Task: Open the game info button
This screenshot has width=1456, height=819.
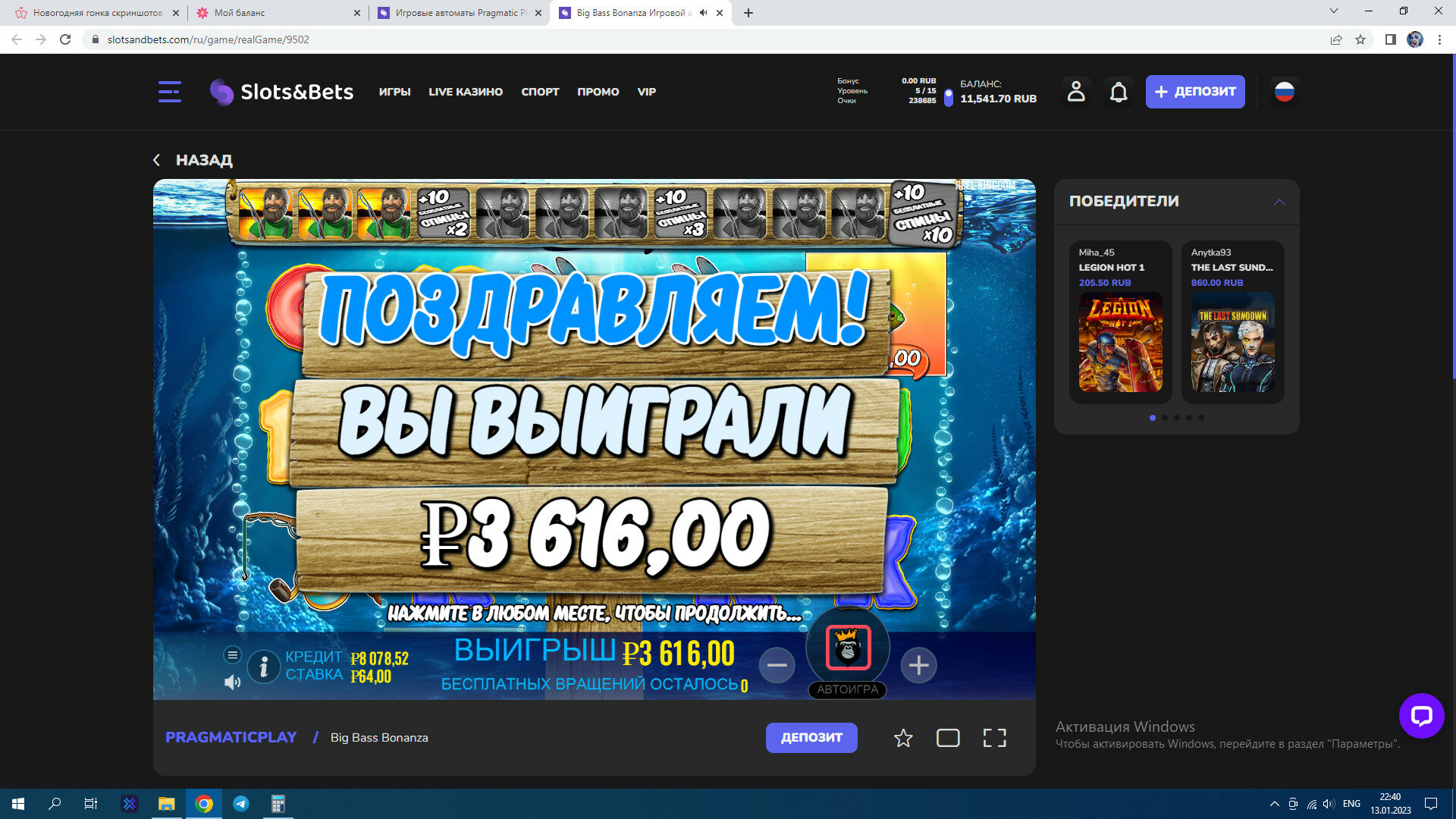Action: [x=263, y=667]
